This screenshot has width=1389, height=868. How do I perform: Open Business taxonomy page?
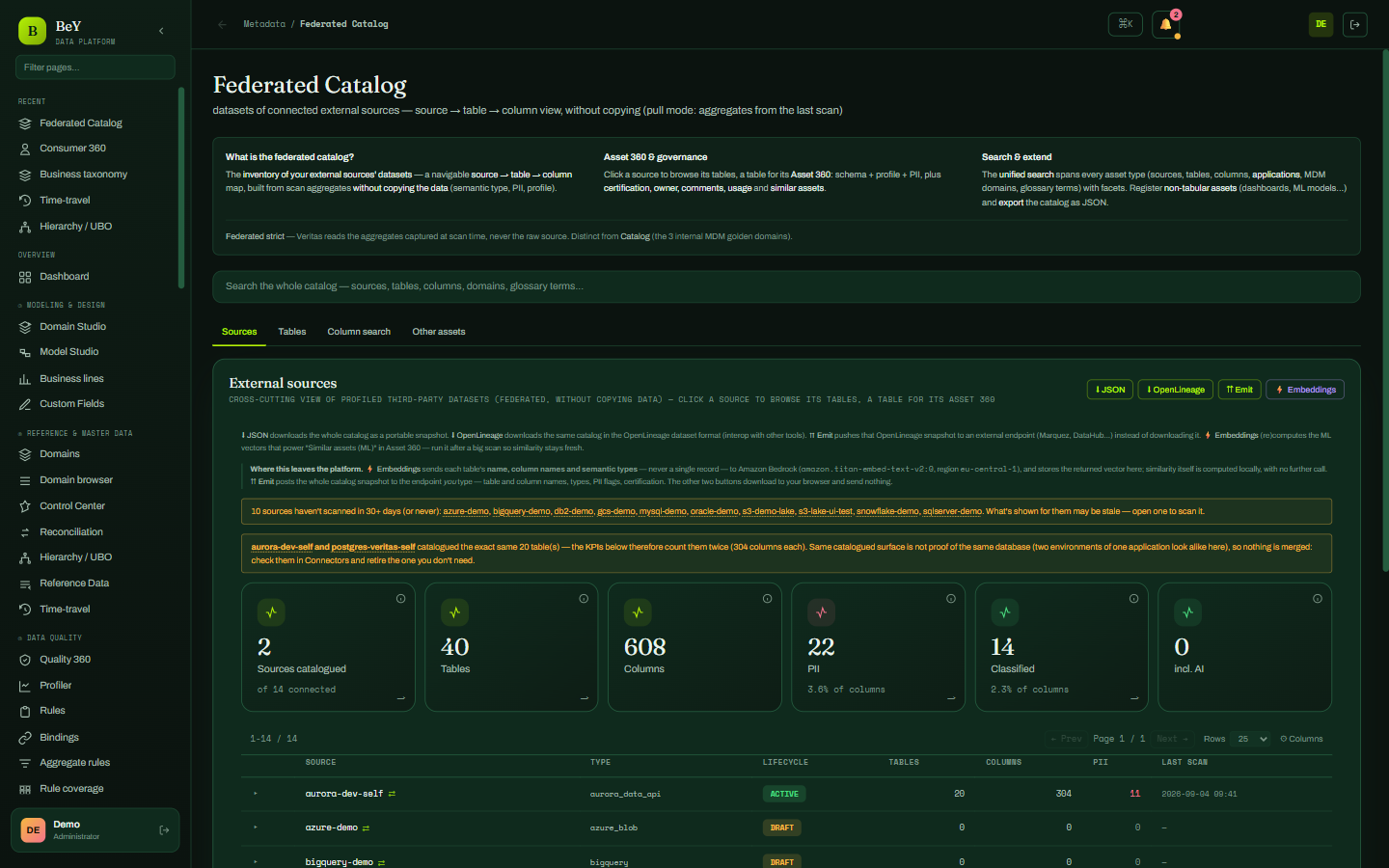pyautogui.click(x=83, y=175)
